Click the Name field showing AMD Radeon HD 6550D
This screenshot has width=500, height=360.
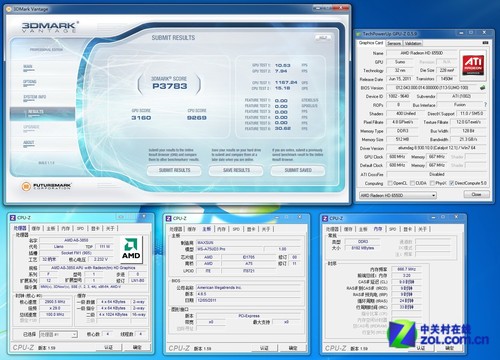click(x=422, y=53)
